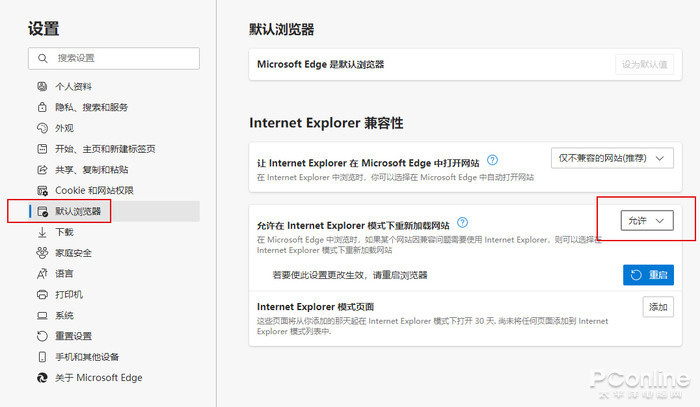Open the 仅不兼容的网站(推荐) dropdown
Image resolution: width=700 pixels, height=407 pixels.
612,158
